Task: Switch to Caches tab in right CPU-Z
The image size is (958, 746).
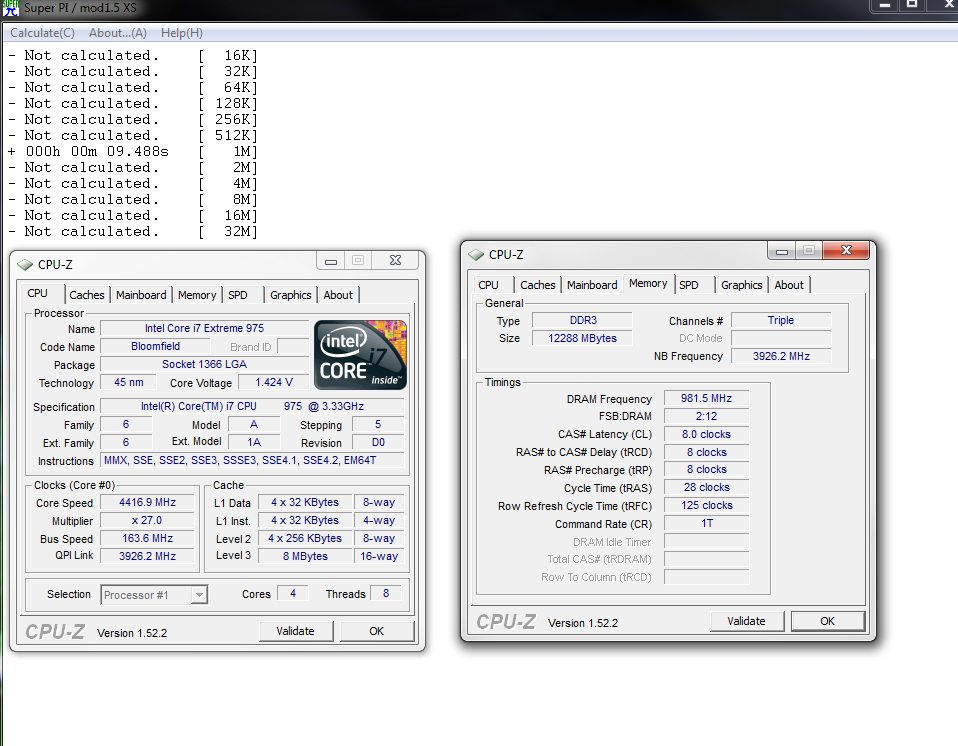Action: tap(538, 285)
